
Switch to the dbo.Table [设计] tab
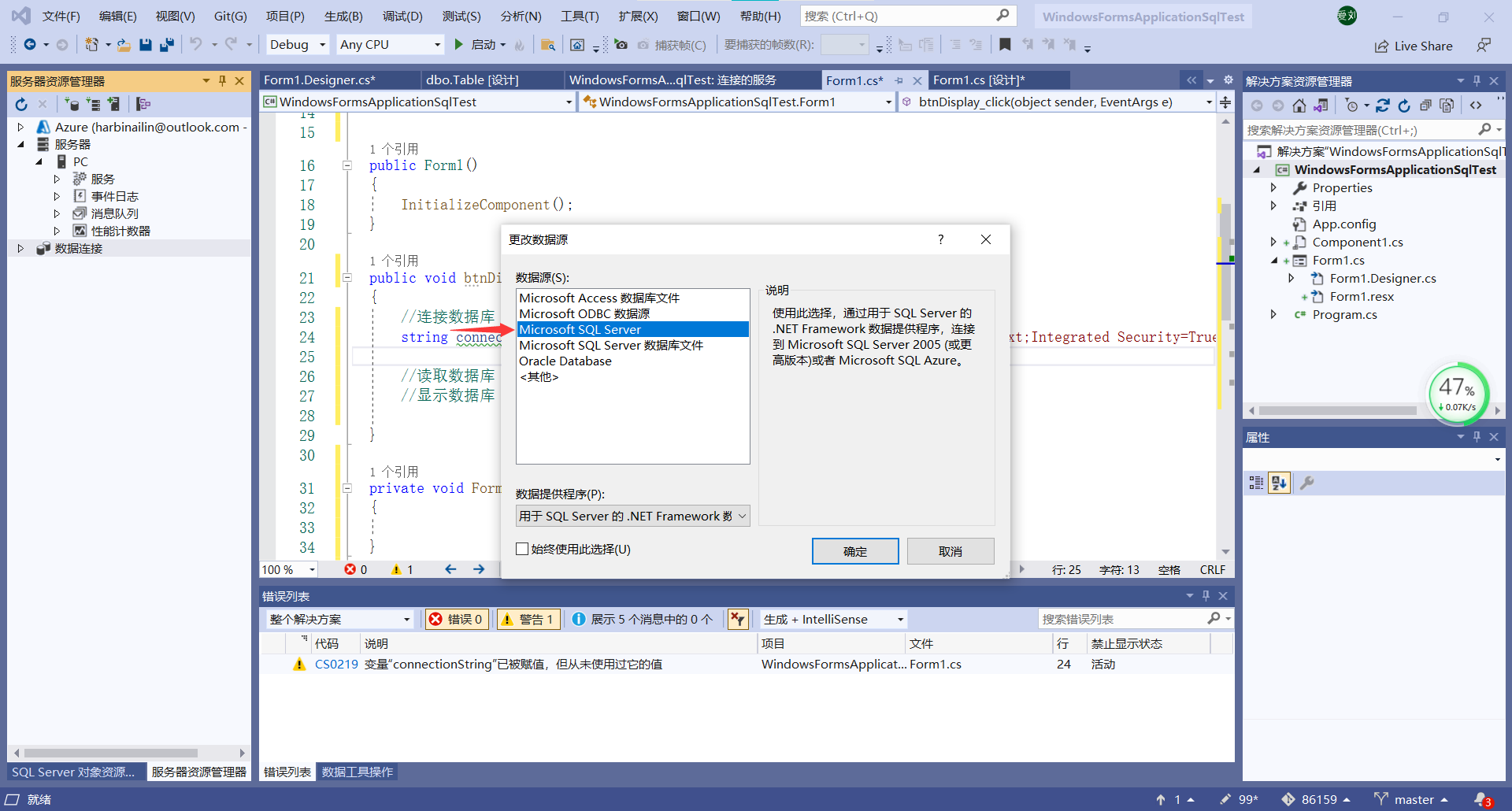click(x=472, y=79)
